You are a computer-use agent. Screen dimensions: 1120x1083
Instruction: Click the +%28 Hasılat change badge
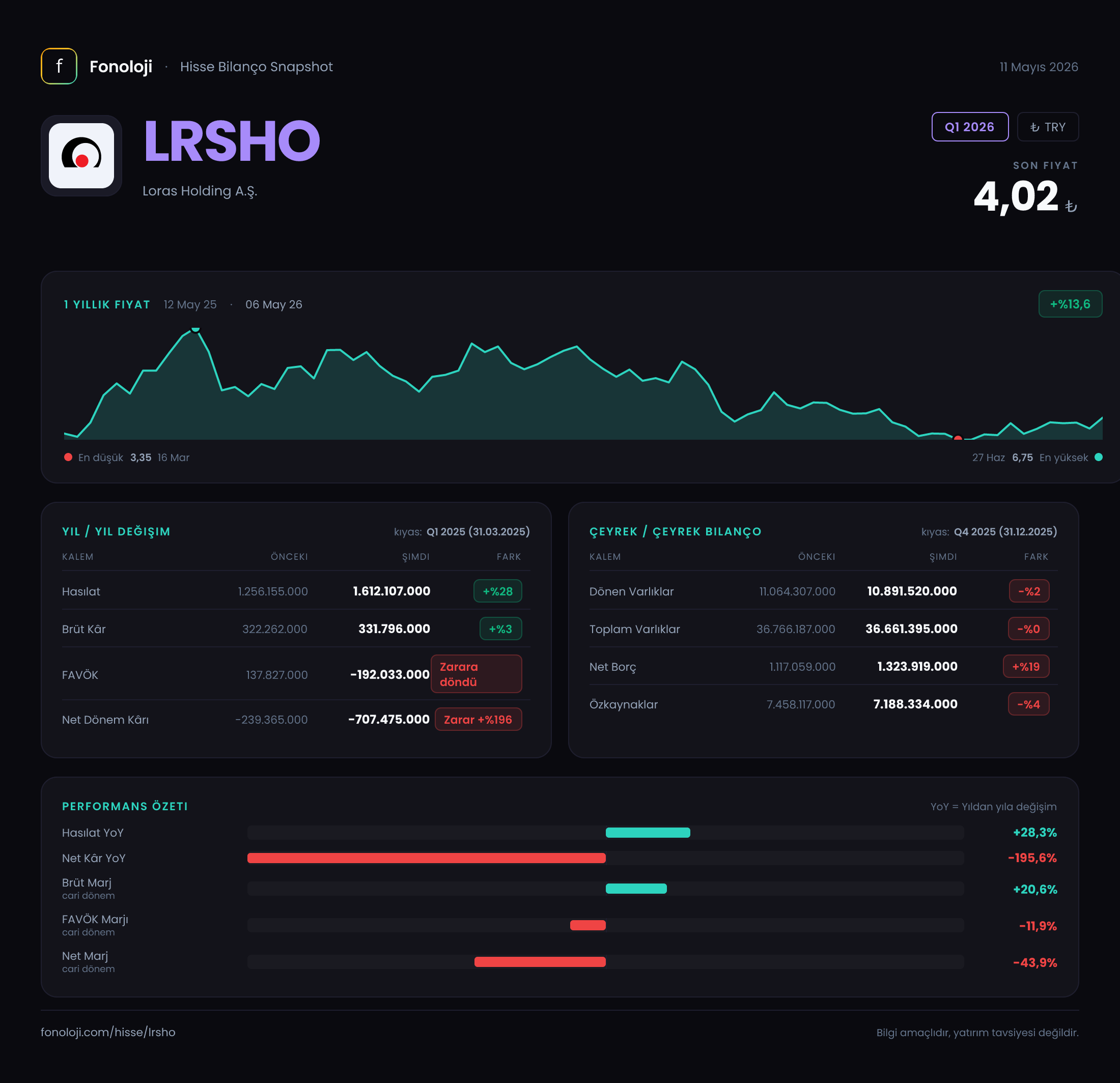point(498,591)
